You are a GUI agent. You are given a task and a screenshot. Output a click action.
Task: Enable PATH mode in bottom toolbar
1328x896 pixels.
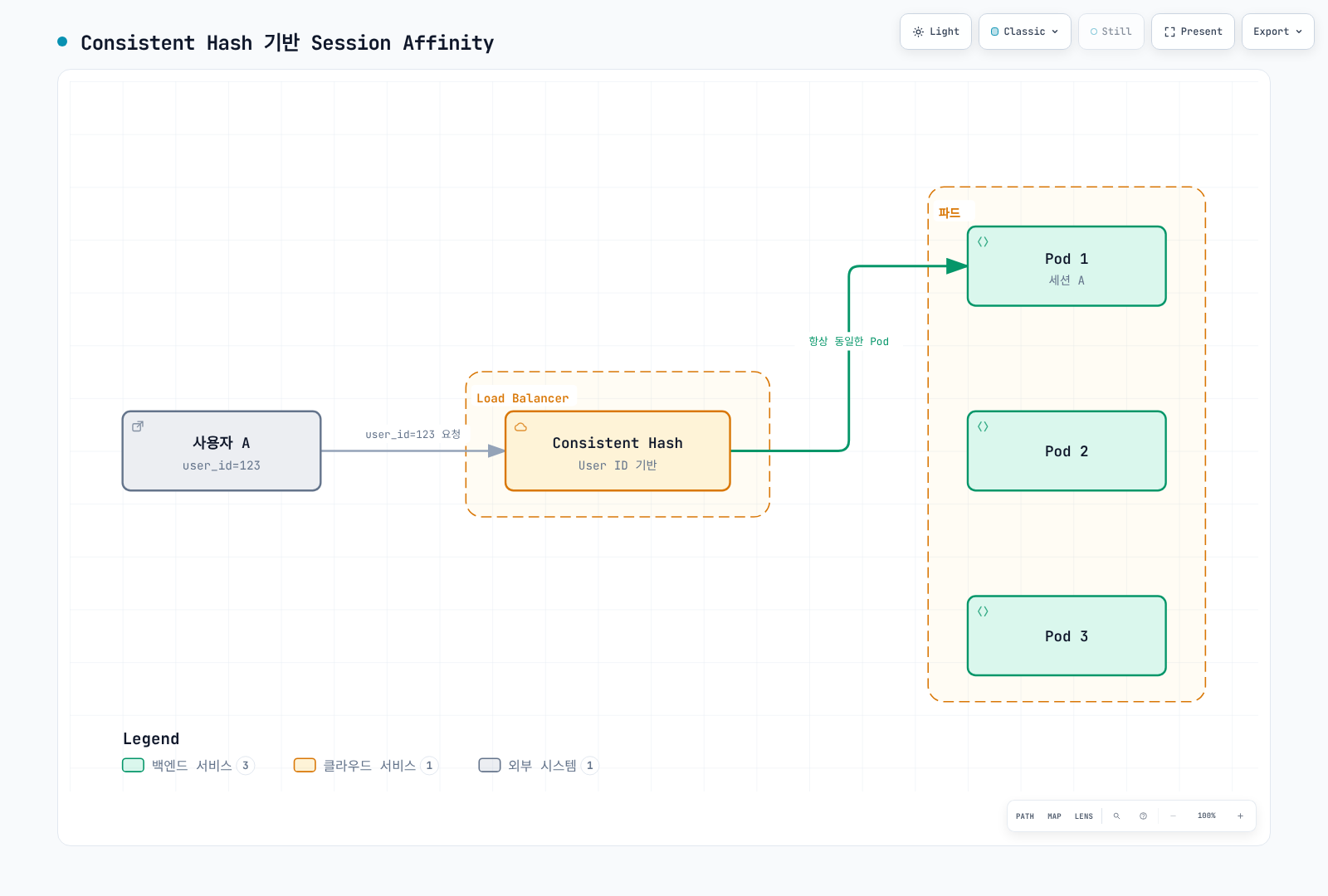(1025, 816)
